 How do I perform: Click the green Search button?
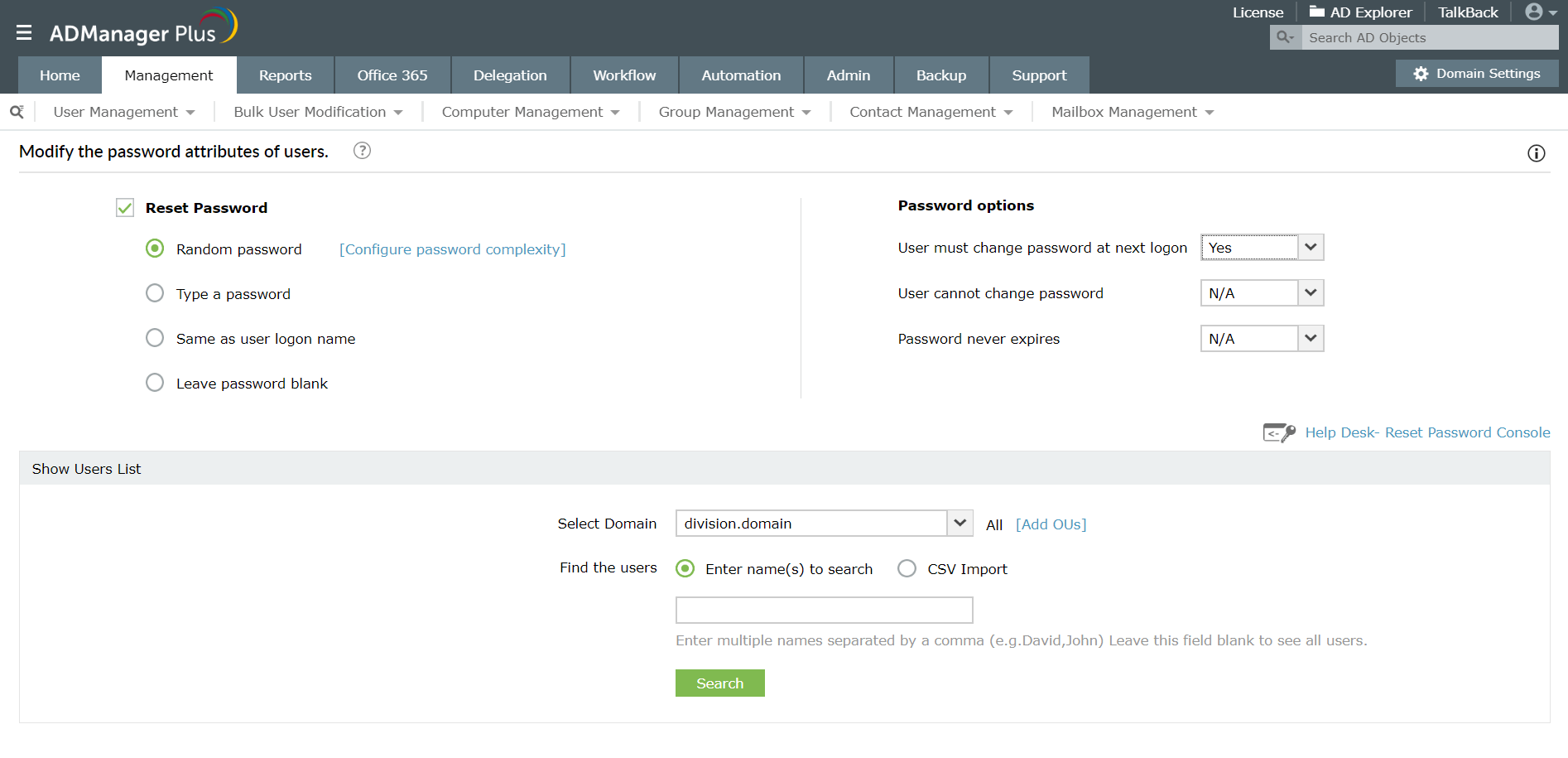[x=719, y=683]
